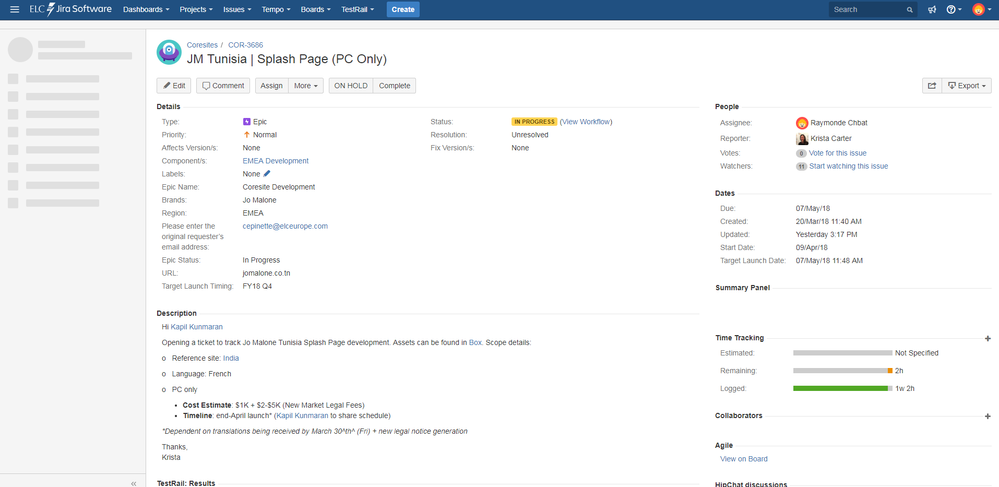The height and width of the screenshot is (487, 999).
Task: Click the Normal priority arrow icon
Action: (x=247, y=134)
